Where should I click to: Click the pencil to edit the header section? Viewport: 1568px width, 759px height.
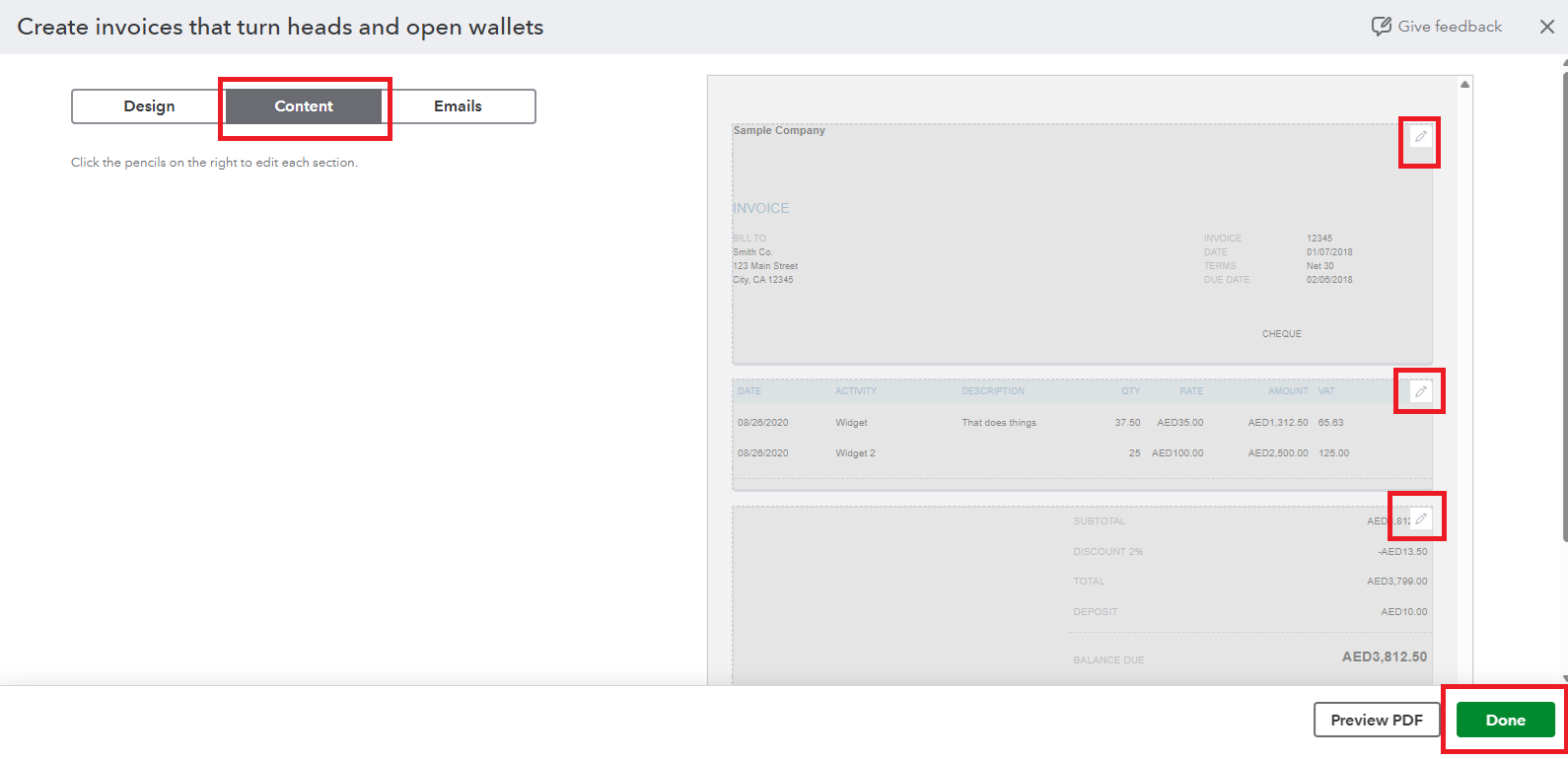point(1420,137)
